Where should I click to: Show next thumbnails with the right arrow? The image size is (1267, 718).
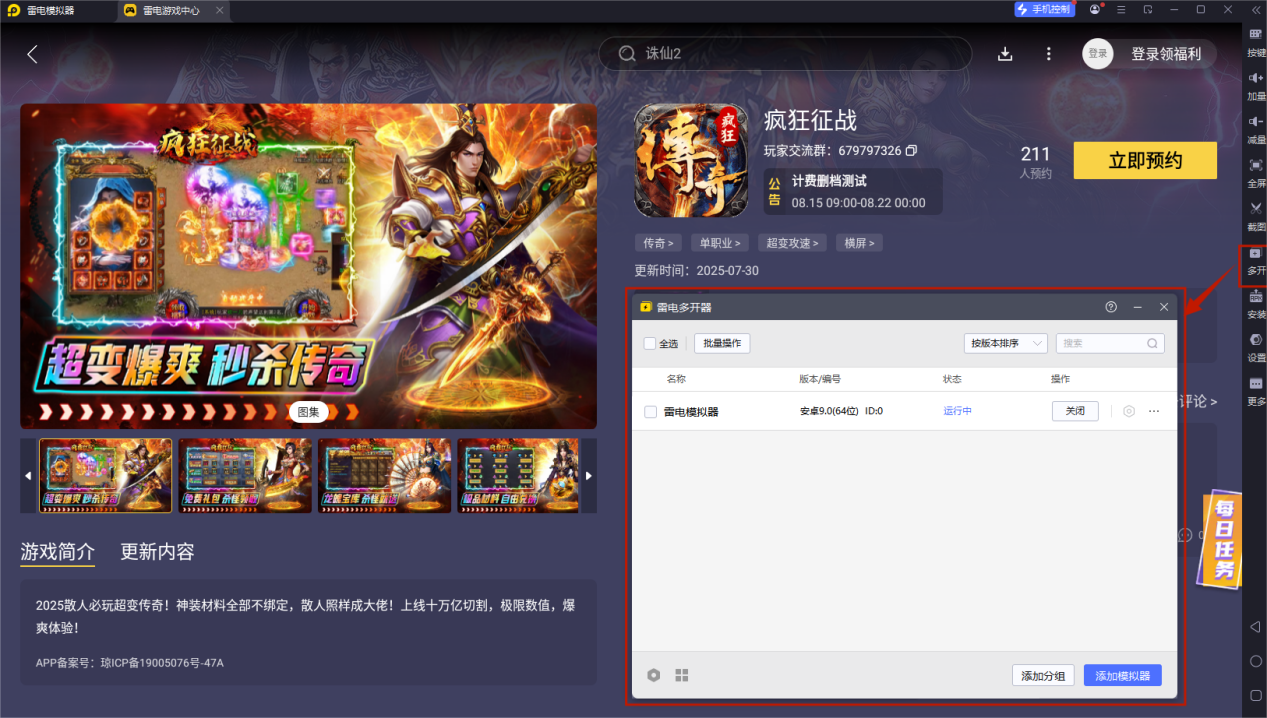[589, 475]
